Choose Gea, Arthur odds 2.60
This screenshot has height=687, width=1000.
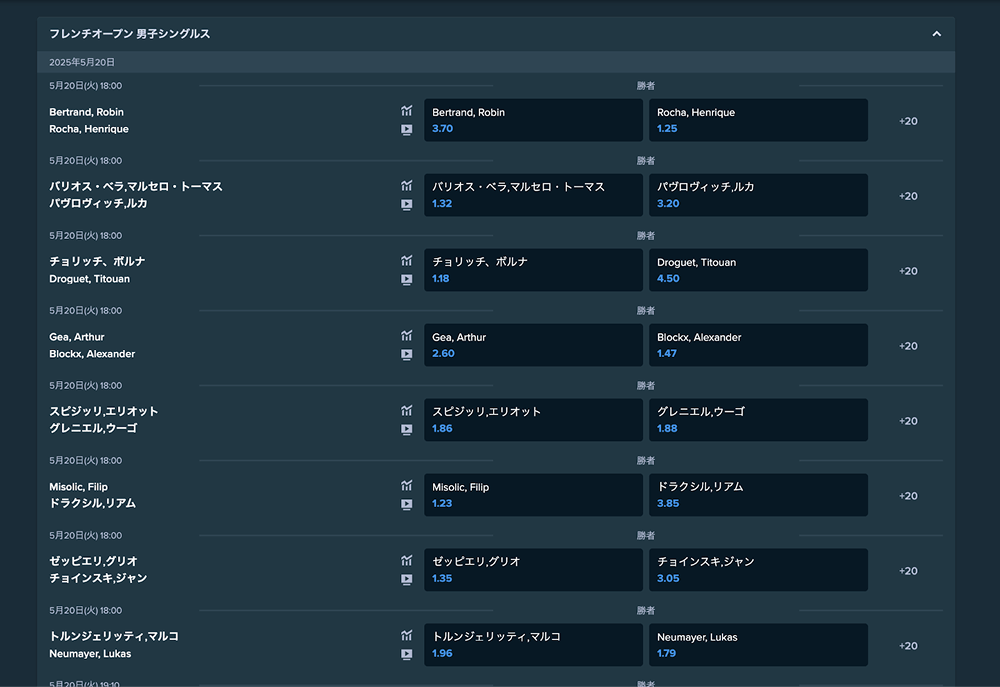533,345
